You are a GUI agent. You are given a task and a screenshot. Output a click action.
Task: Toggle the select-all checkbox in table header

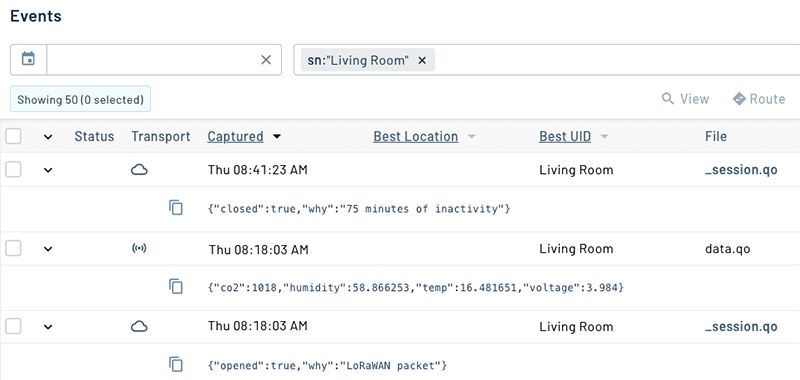pos(13,136)
